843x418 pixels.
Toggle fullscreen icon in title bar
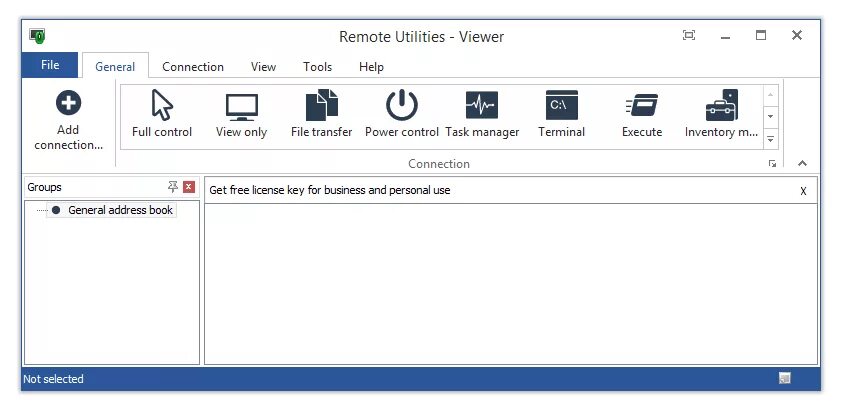(689, 35)
